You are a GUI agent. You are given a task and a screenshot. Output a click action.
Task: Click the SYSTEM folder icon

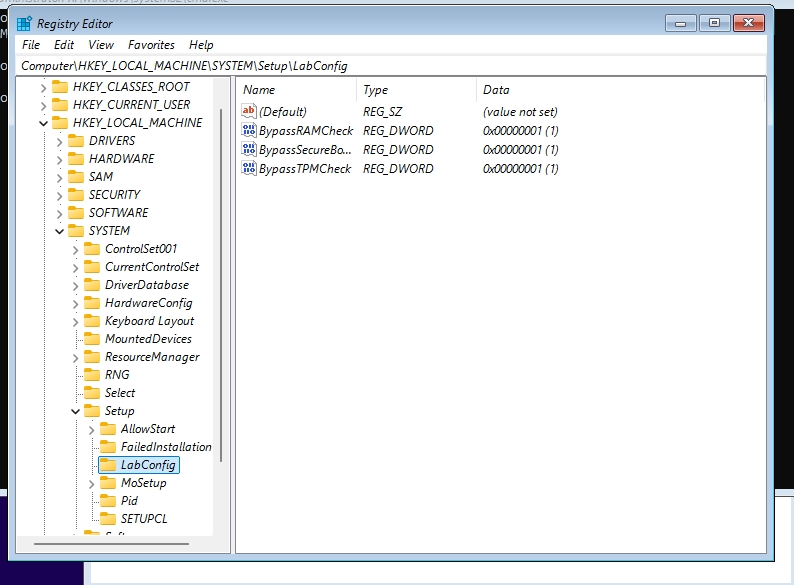pos(76,230)
